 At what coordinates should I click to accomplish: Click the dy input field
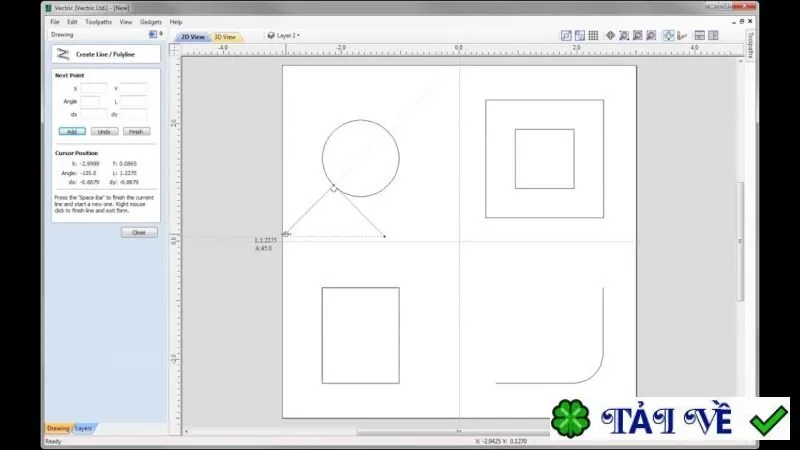click(134, 114)
